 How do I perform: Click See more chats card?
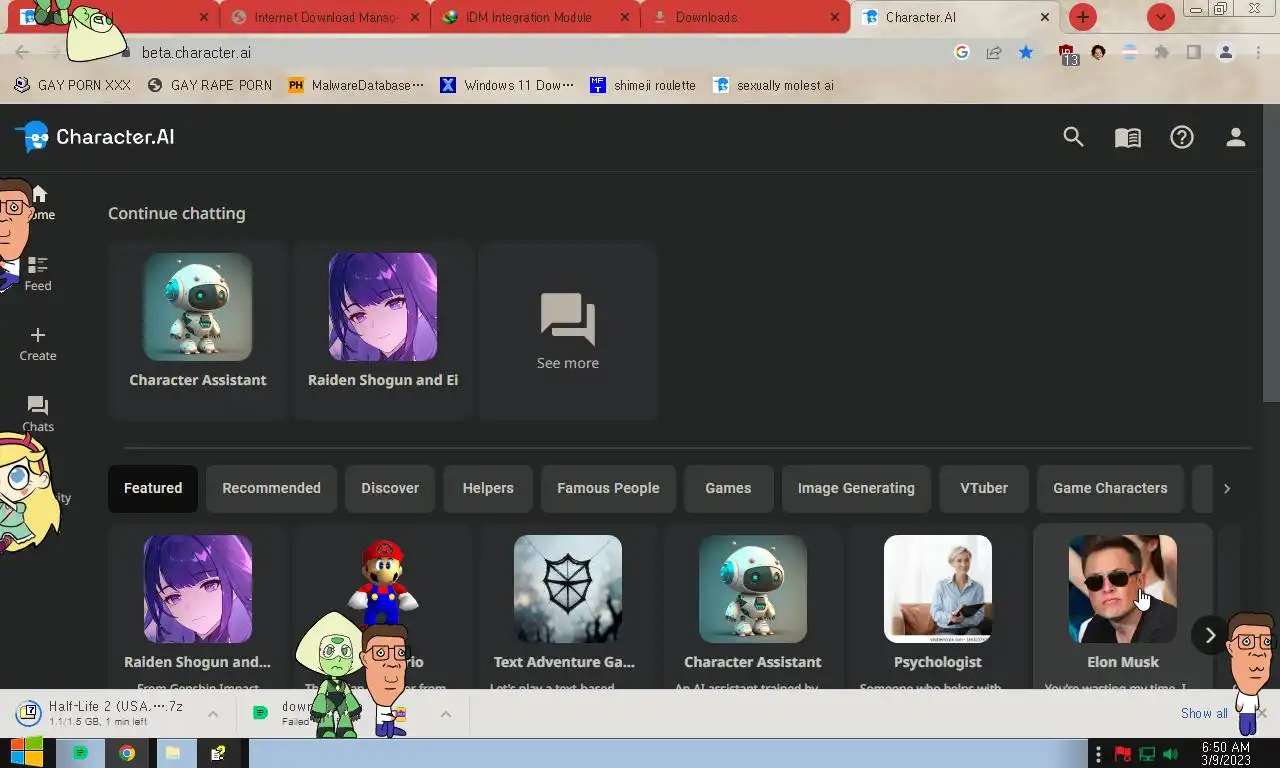coord(568,331)
